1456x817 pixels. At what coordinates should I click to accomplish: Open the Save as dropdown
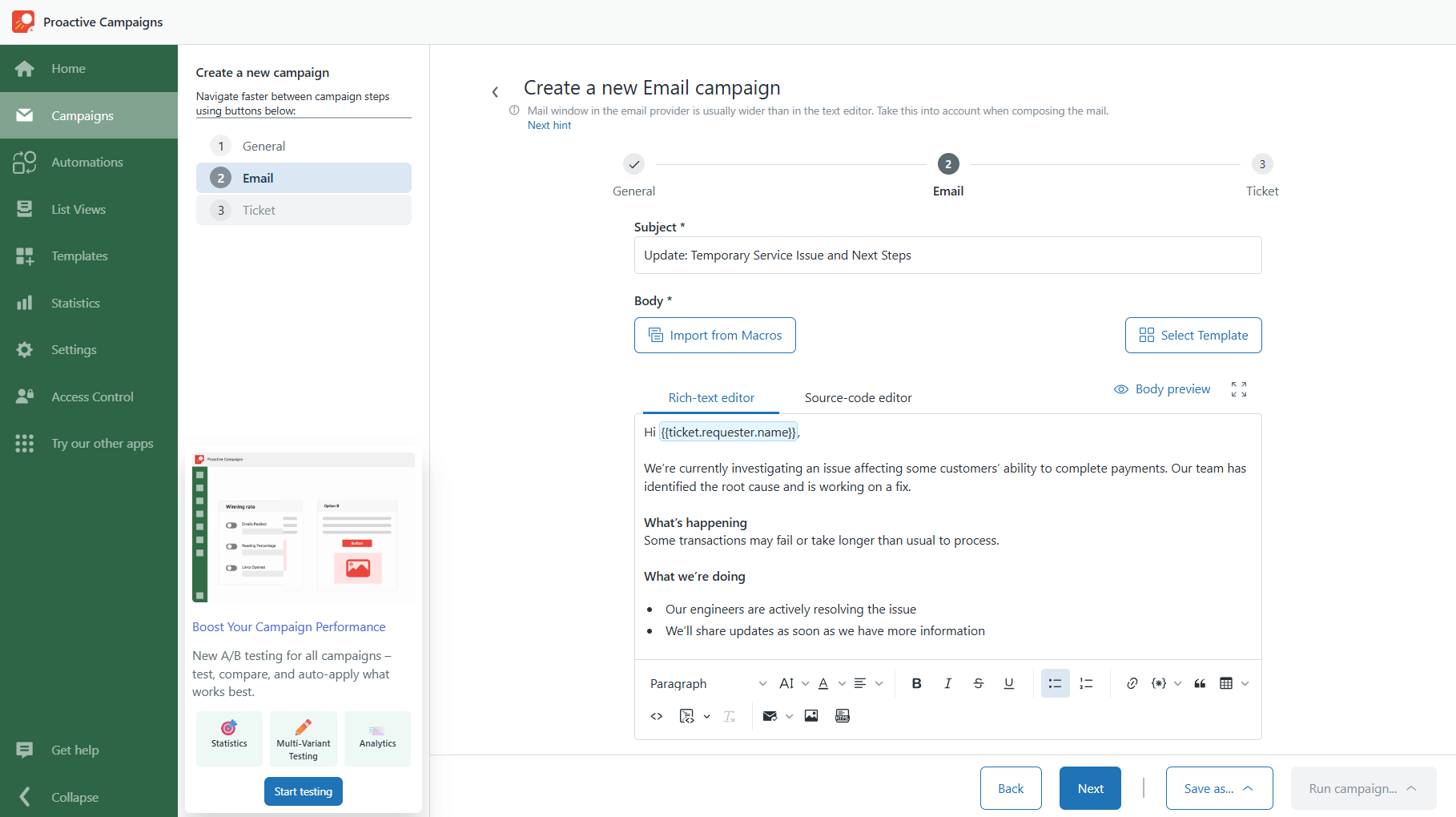pyautogui.click(x=1218, y=788)
